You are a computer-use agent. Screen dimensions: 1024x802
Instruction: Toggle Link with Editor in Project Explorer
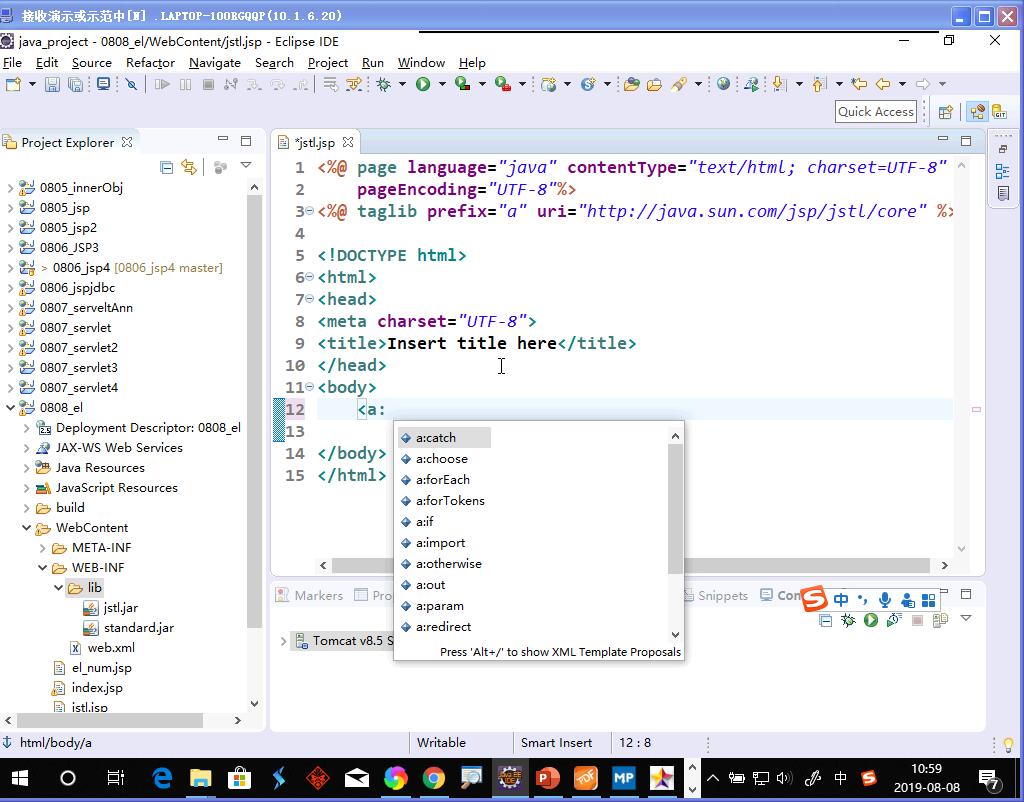pos(189,167)
